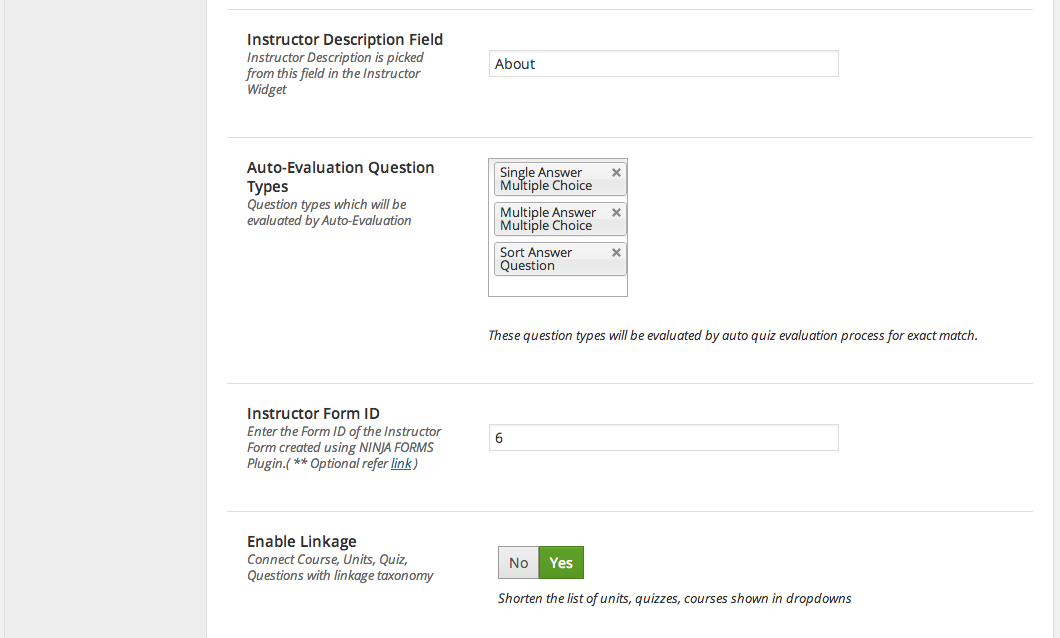1060x638 pixels.
Task: Click the linkage taxonomy description text
Action: pos(340,568)
